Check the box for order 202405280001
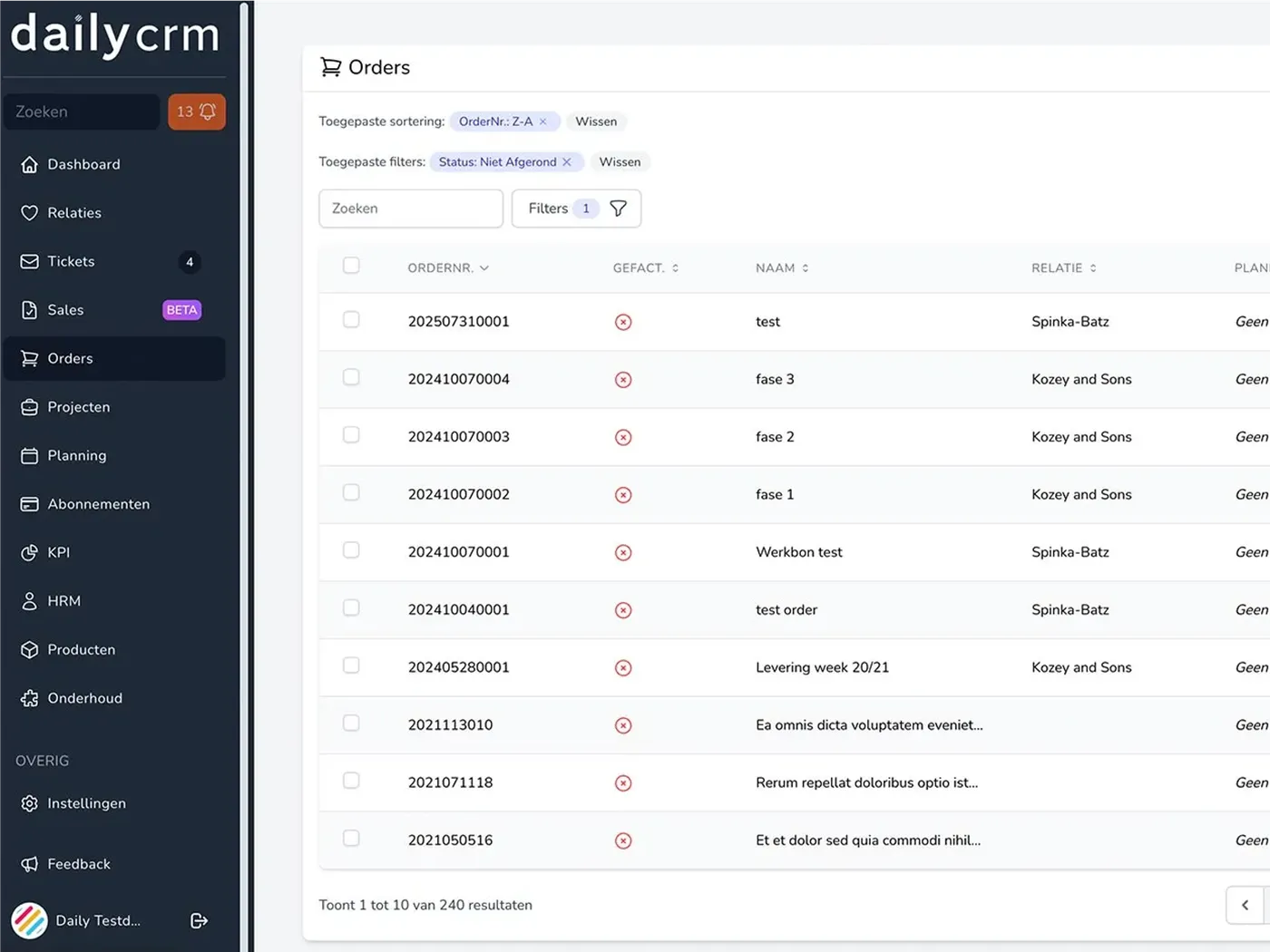The height and width of the screenshot is (952, 1270). pos(351,665)
